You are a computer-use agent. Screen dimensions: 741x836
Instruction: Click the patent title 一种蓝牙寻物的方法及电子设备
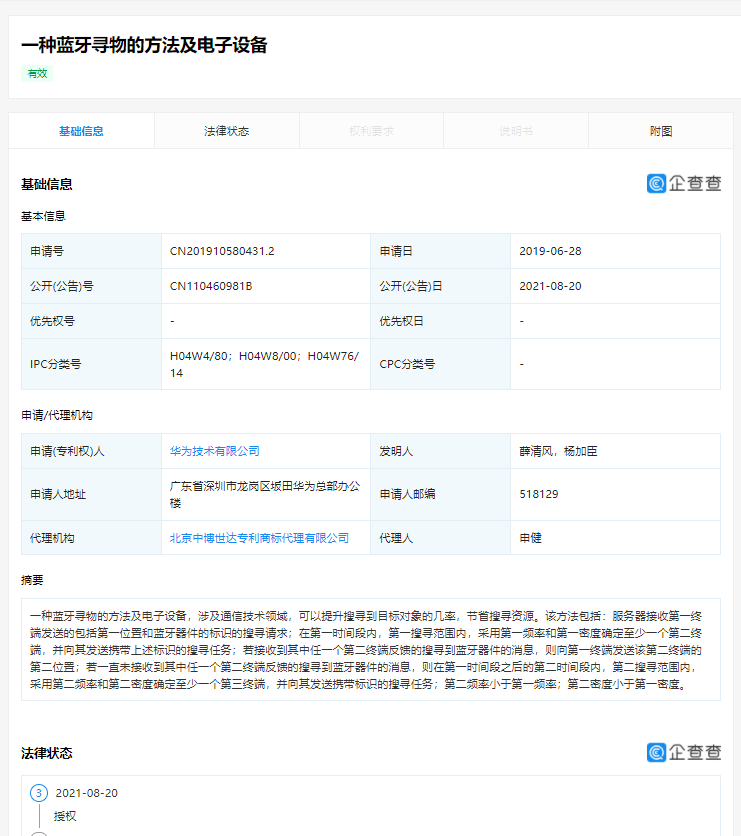coord(144,45)
